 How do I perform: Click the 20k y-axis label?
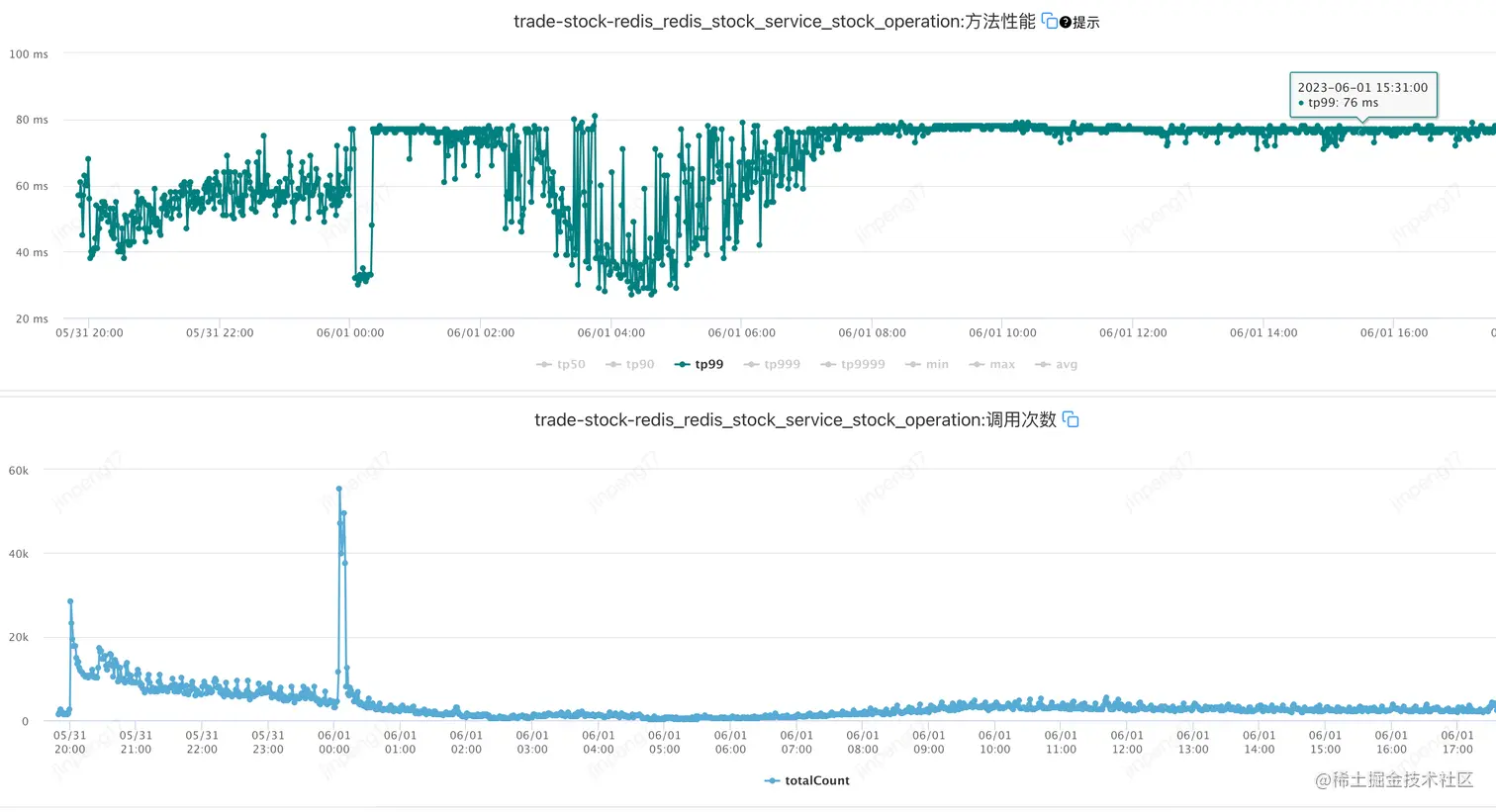(x=19, y=637)
